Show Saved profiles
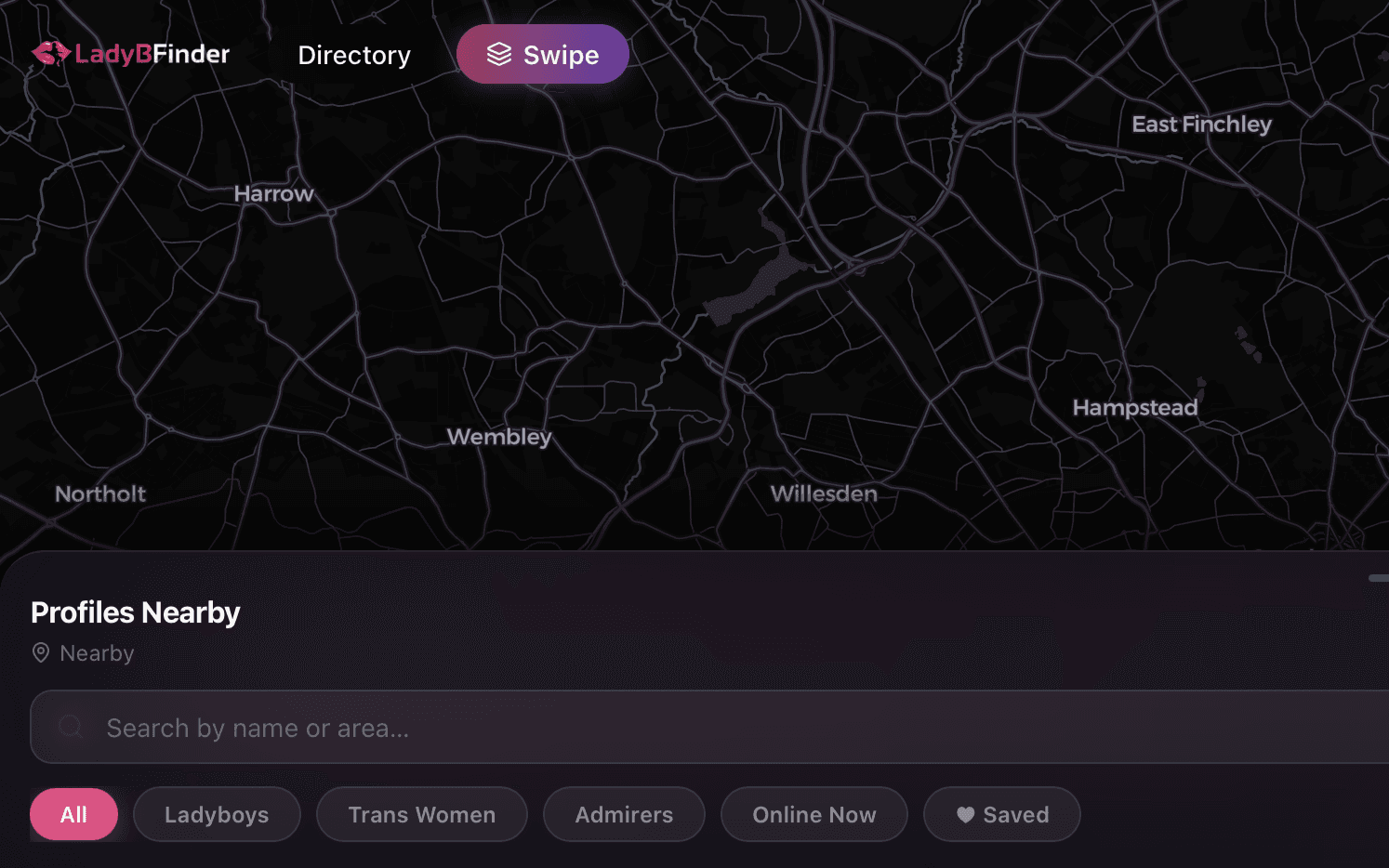The width and height of the screenshot is (1389, 868). [x=1002, y=814]
